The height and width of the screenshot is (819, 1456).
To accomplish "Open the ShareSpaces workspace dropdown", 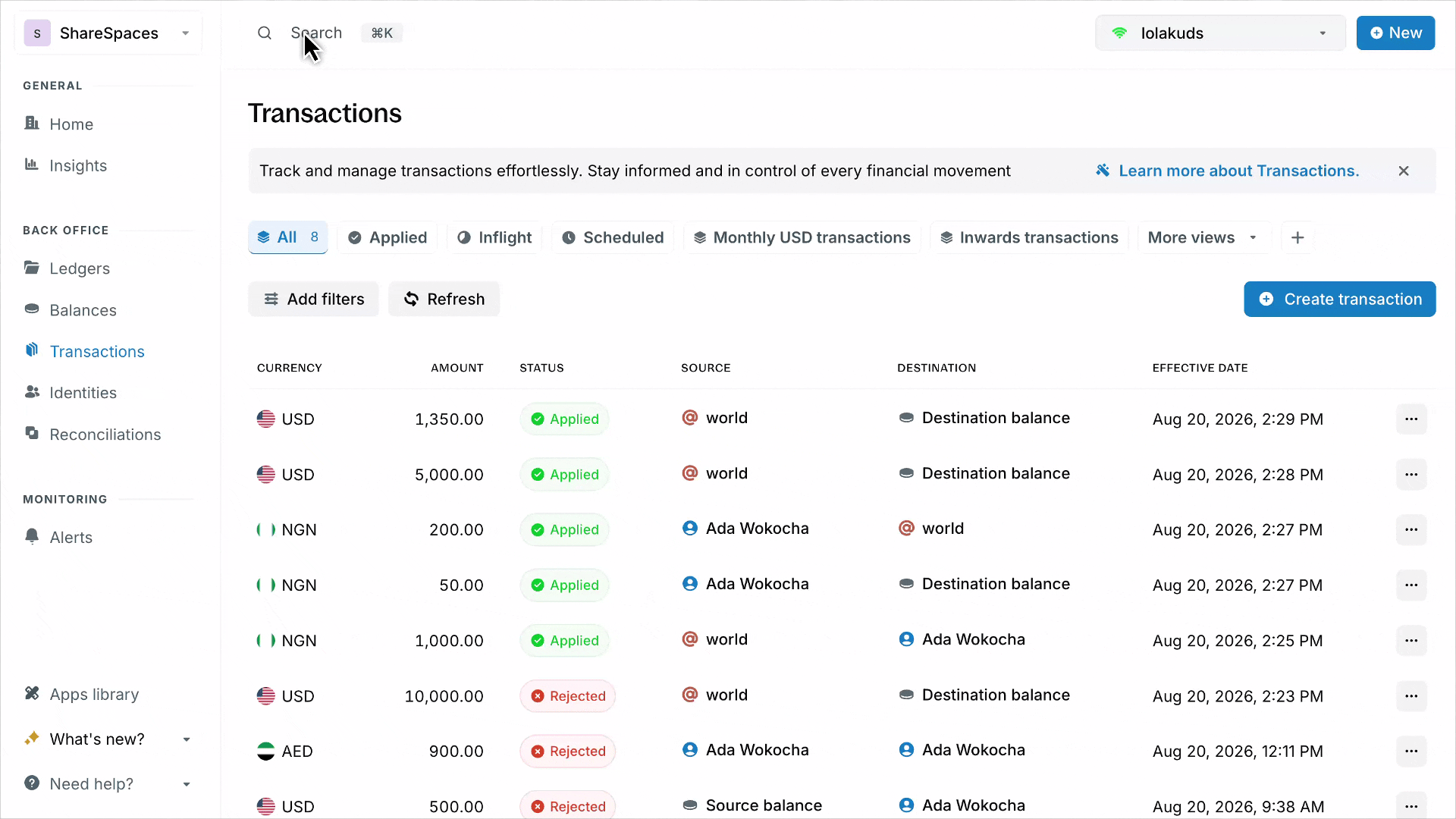I will pyautogui.click(x=108, y=33).
